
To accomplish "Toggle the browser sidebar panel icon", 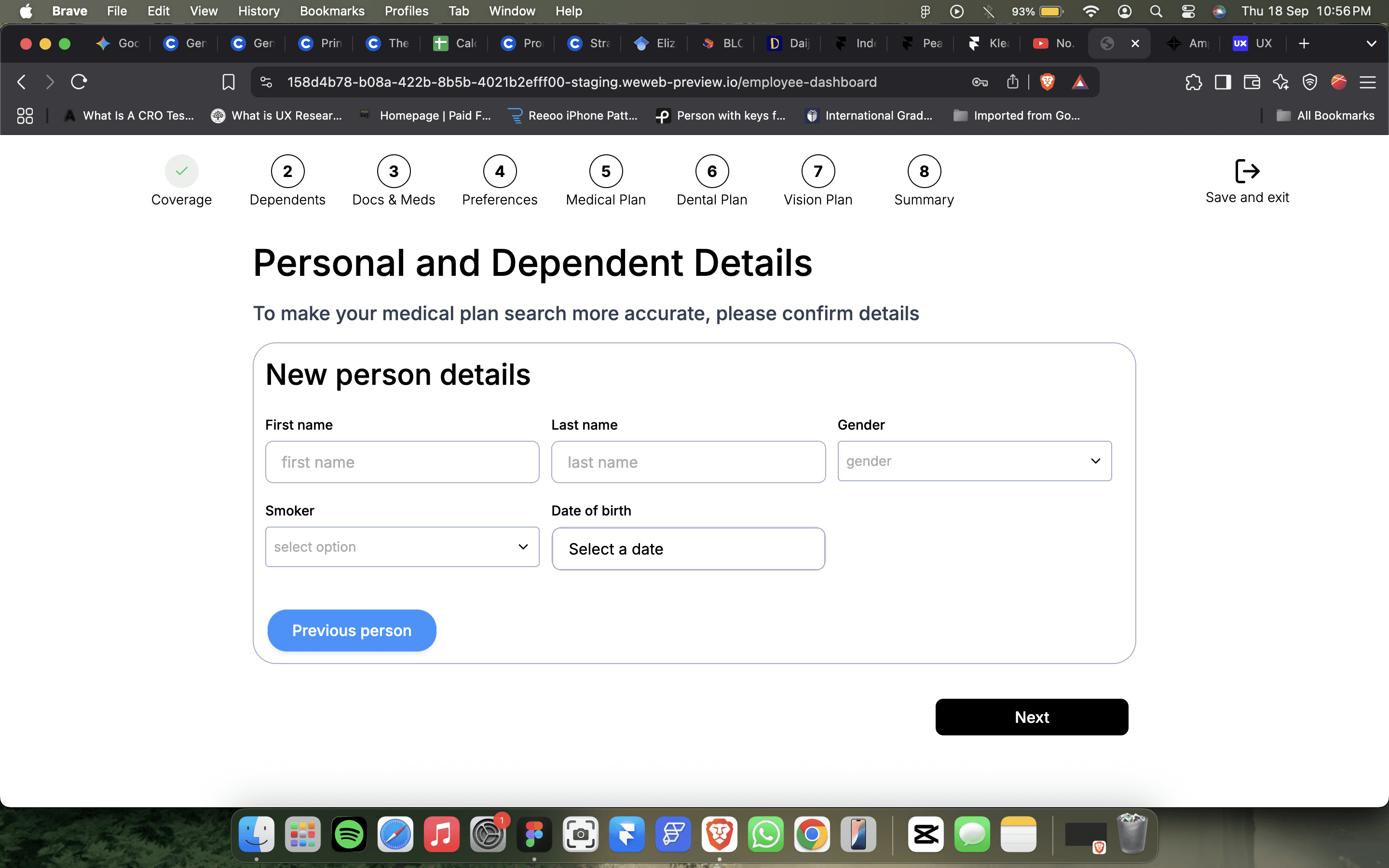I will tap(1223, 82).
